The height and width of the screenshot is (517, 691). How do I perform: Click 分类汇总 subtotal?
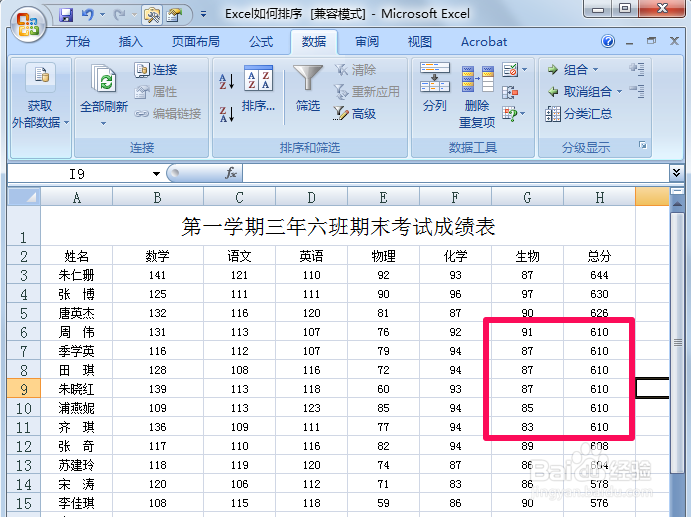(579, 114)
